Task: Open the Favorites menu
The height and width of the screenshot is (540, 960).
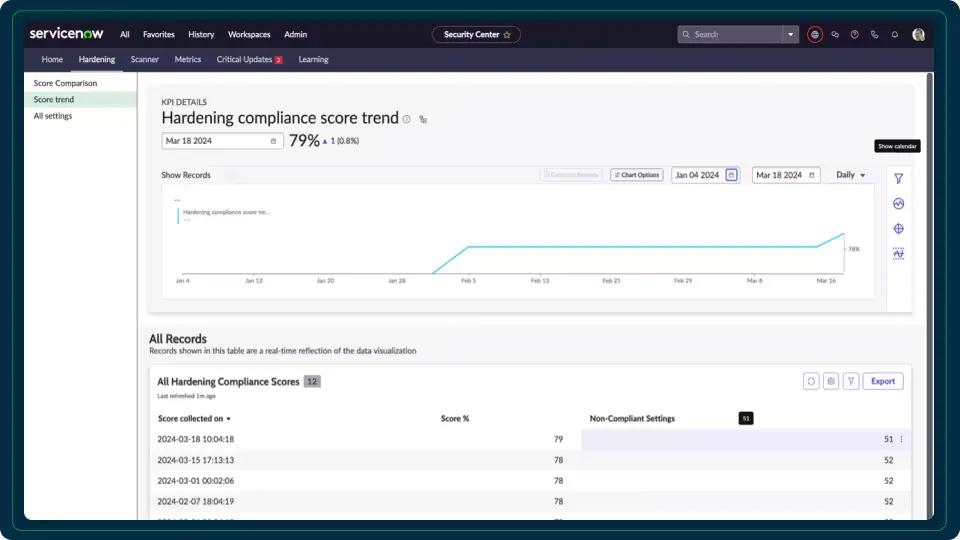Action: point(159,35)
